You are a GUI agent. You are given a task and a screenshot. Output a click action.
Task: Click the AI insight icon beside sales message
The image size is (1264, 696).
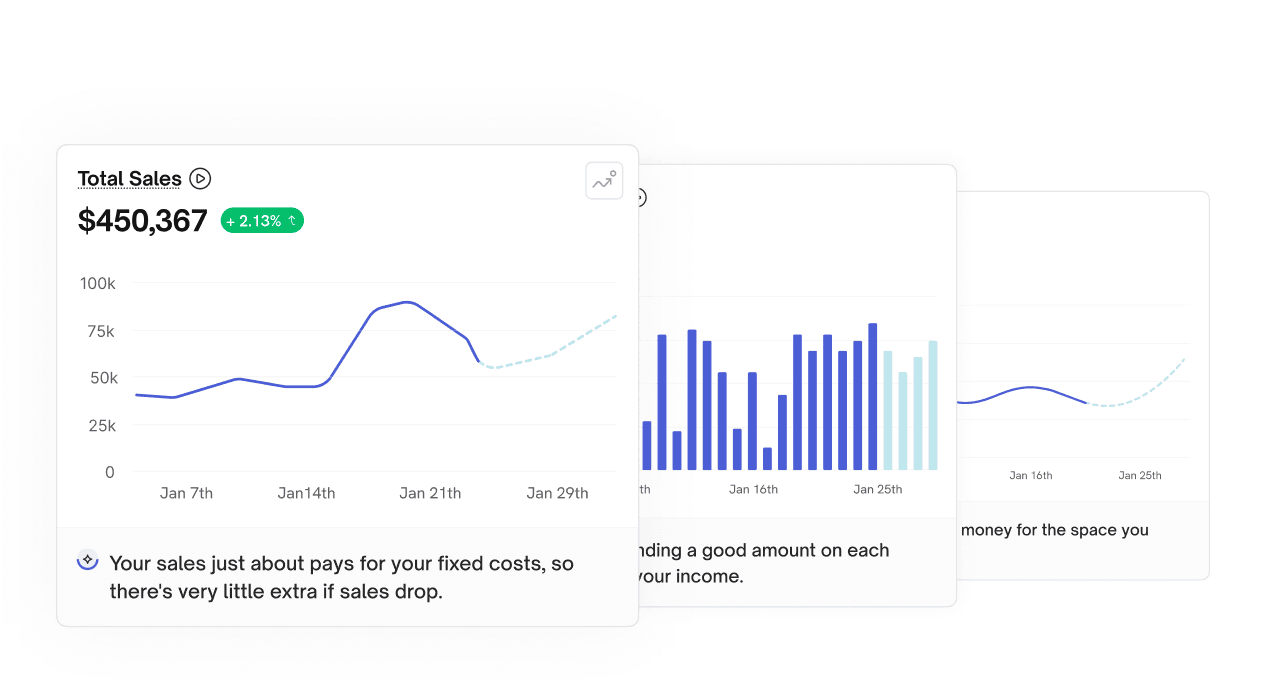87,561
